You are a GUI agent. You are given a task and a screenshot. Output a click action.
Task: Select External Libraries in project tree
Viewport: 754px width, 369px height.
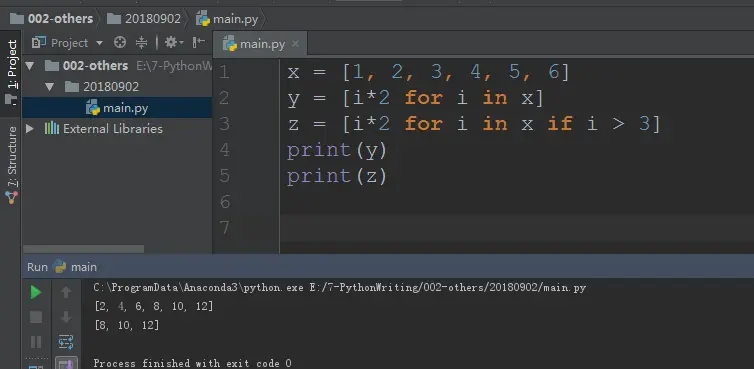pos(104,129)
